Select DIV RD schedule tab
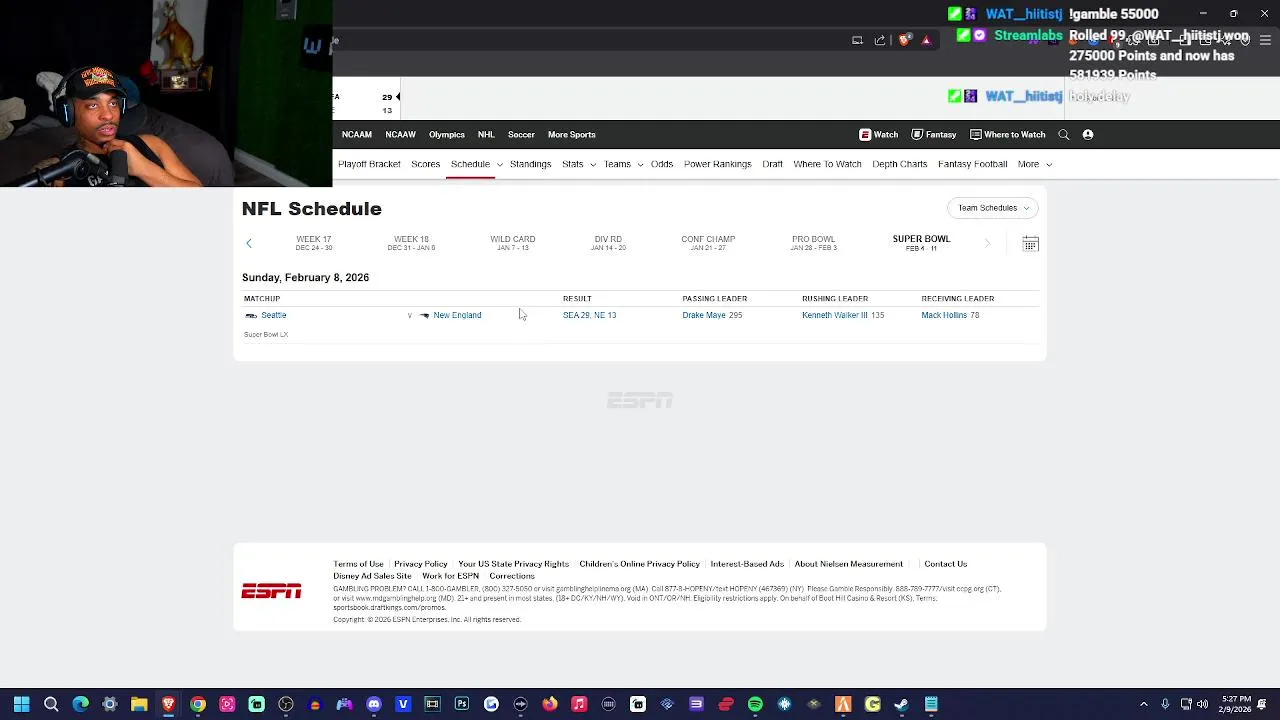This screenshot has height=720, width=1280. [608, 243]
